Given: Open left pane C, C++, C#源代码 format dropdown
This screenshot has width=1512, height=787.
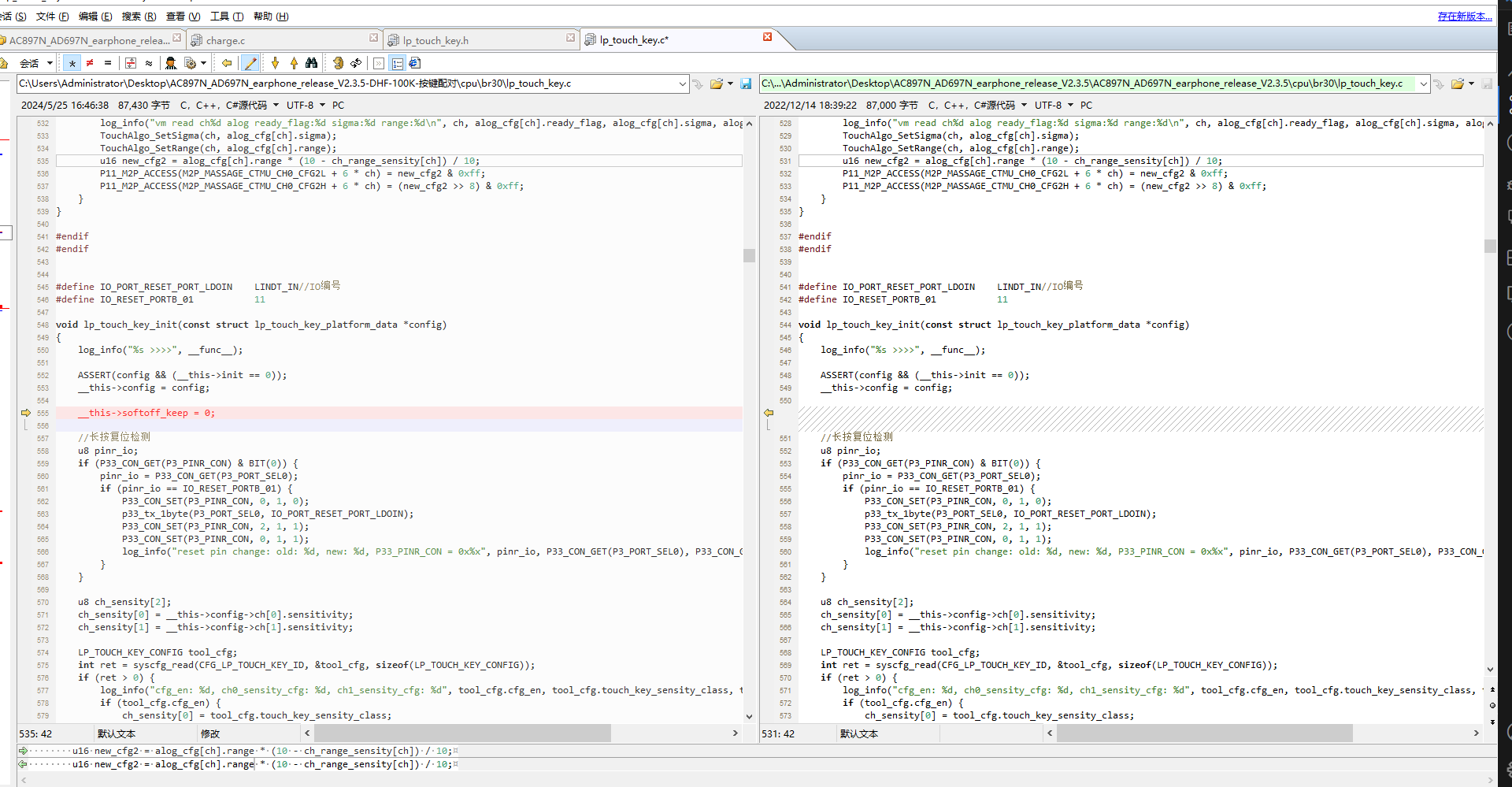Looking at the screenshot, I should pyautogui.click(x=229, y=106).
